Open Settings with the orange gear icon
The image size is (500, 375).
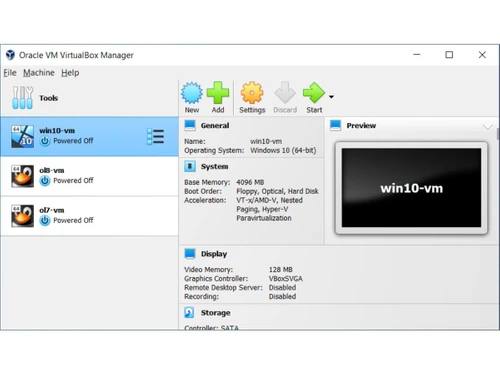coord(252,93)
